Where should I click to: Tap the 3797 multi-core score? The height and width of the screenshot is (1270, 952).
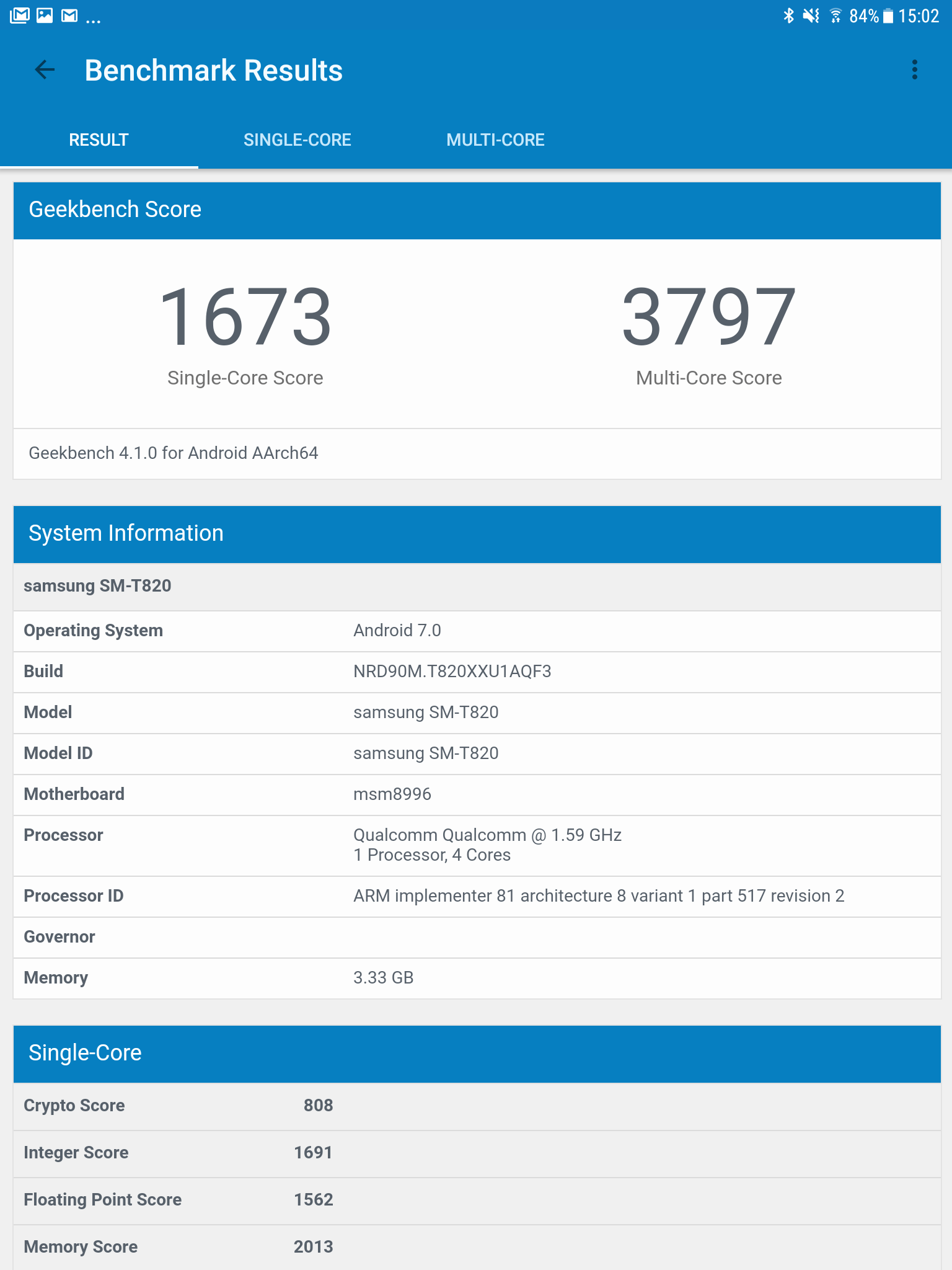click(709, 316)
